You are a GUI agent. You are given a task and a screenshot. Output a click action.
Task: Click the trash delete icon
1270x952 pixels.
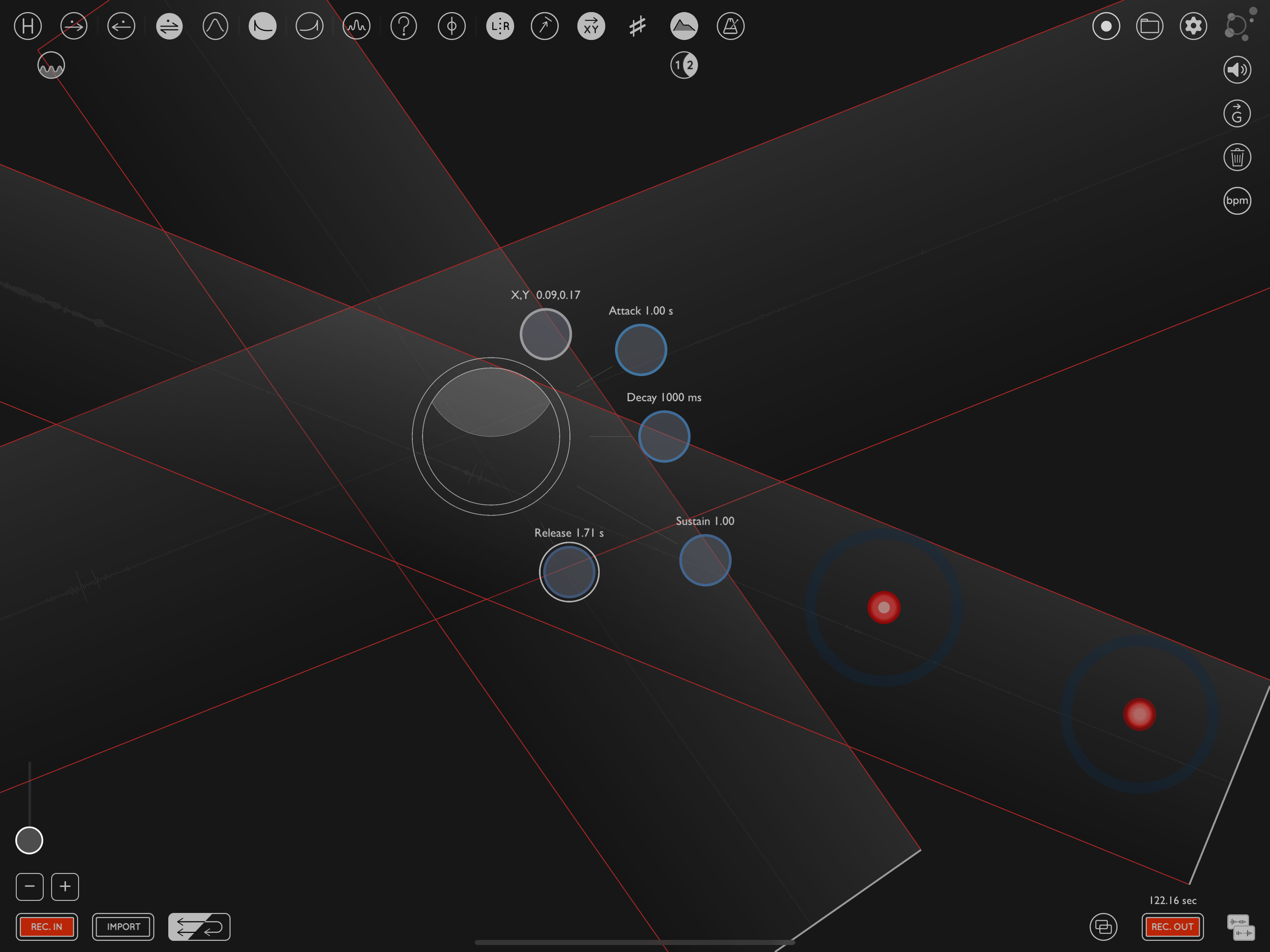pyautogui.click(x=1237, y=157)
